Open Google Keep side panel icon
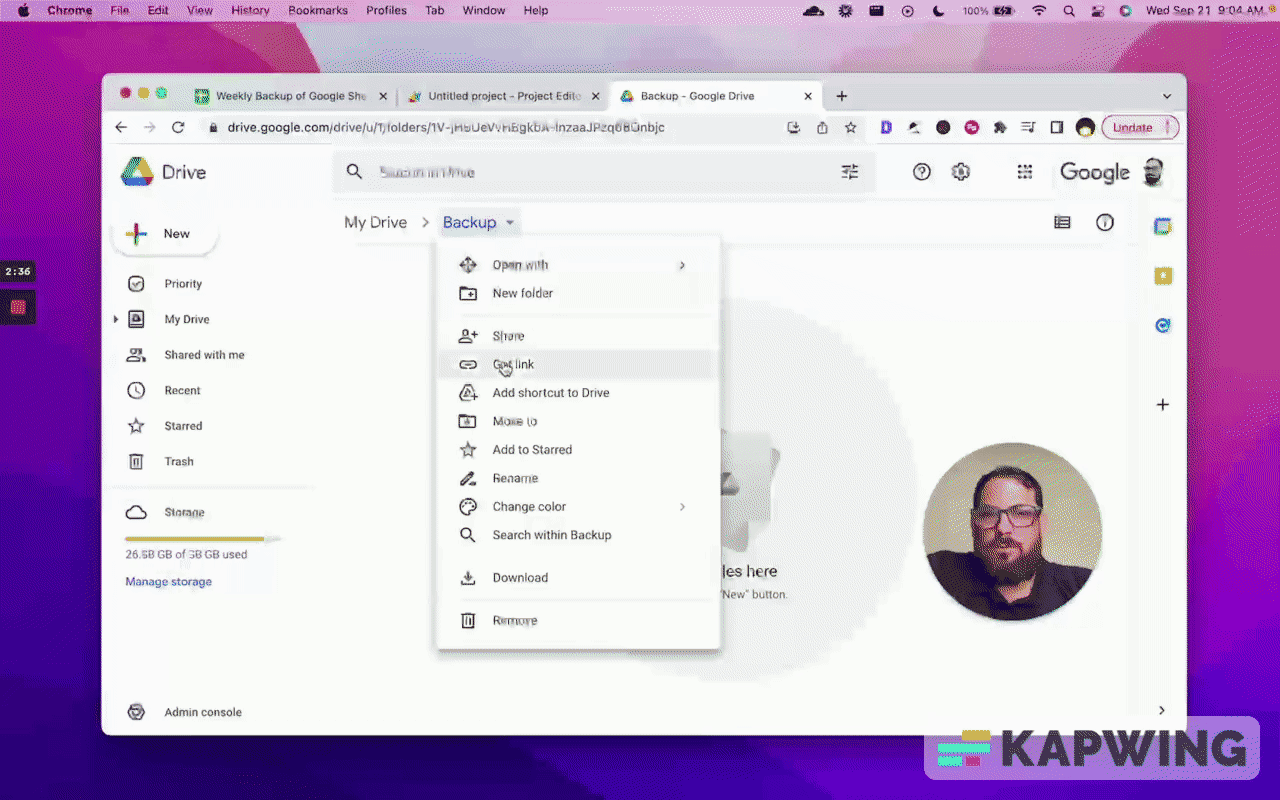The height and width of the screenshot is (800, 1280). pyautogui.click(x=1163, y=276)
